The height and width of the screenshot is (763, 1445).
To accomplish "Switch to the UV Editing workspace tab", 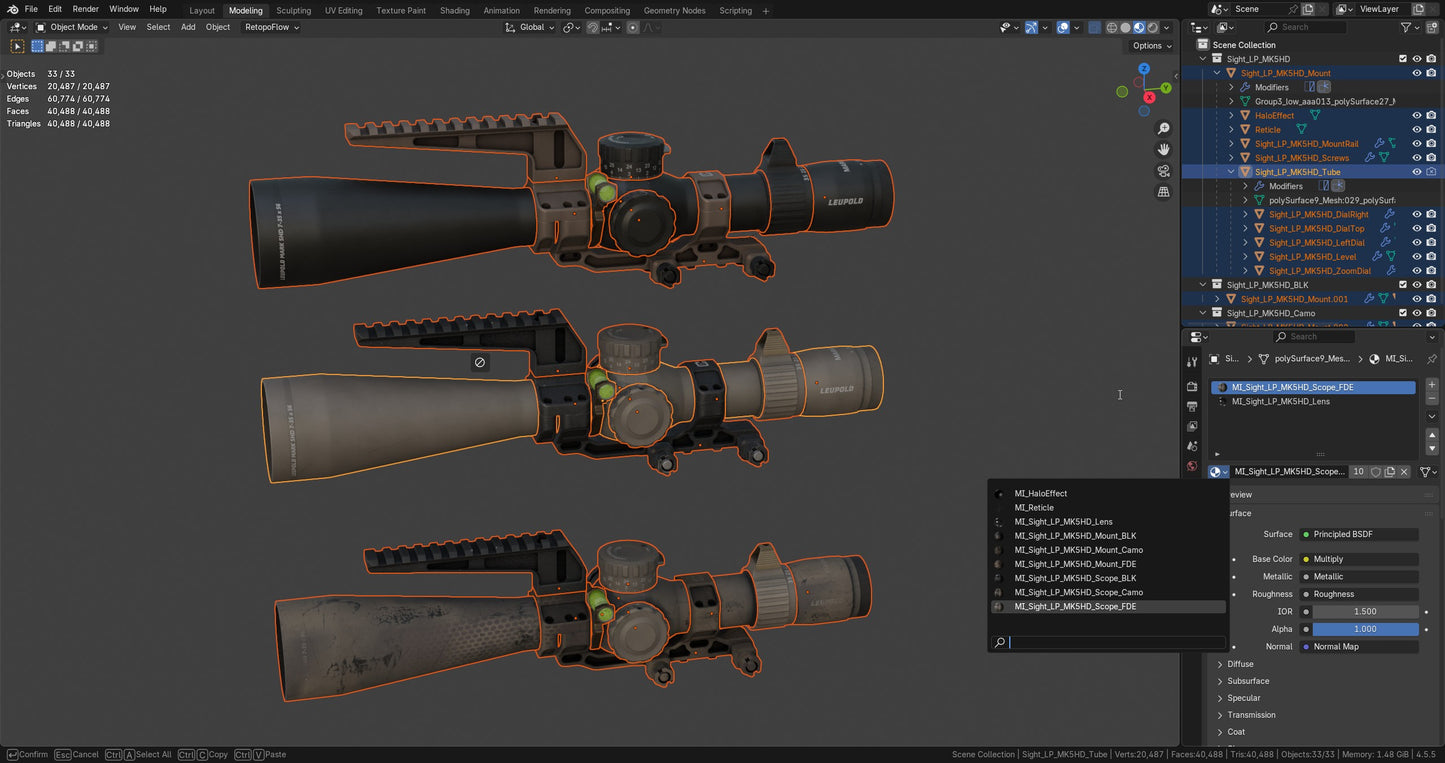I will click(x=343, y=10).
